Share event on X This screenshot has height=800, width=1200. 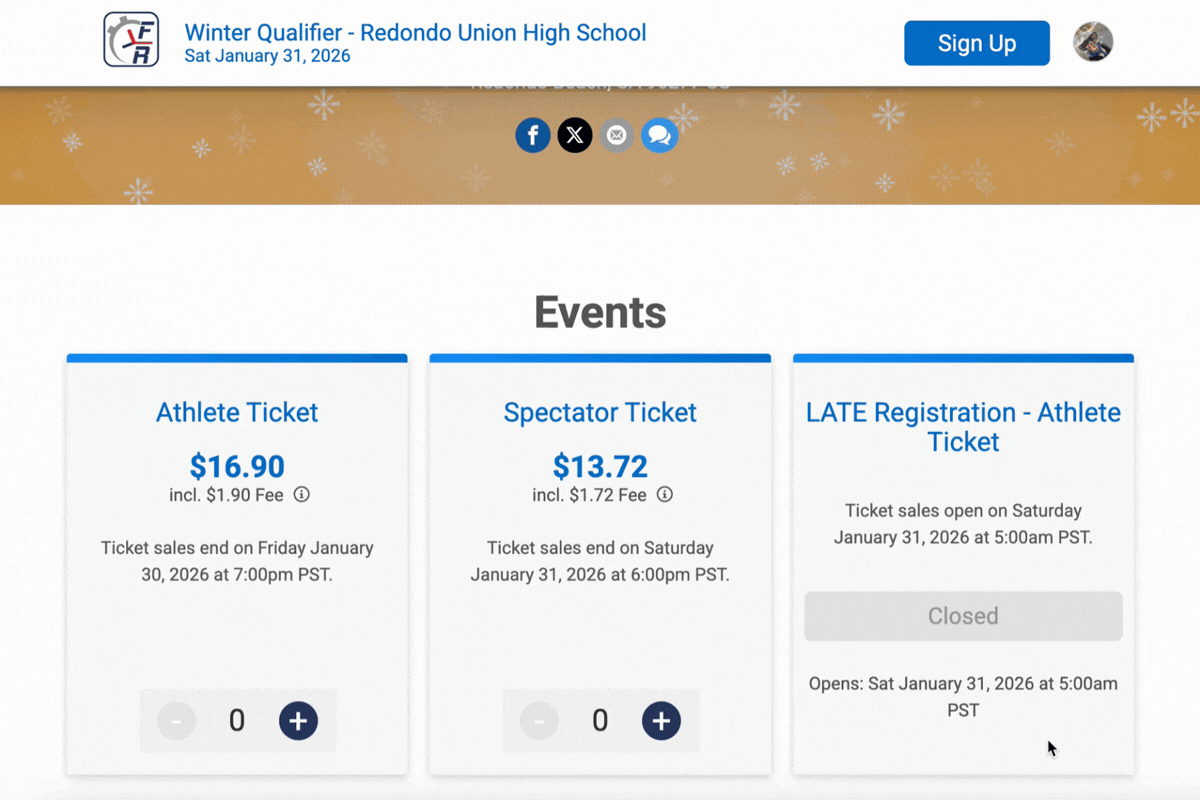[574, 135]
